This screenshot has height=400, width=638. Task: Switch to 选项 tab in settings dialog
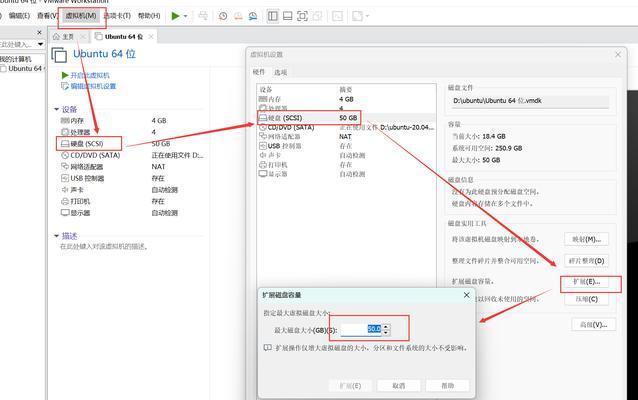click(280, 72)
